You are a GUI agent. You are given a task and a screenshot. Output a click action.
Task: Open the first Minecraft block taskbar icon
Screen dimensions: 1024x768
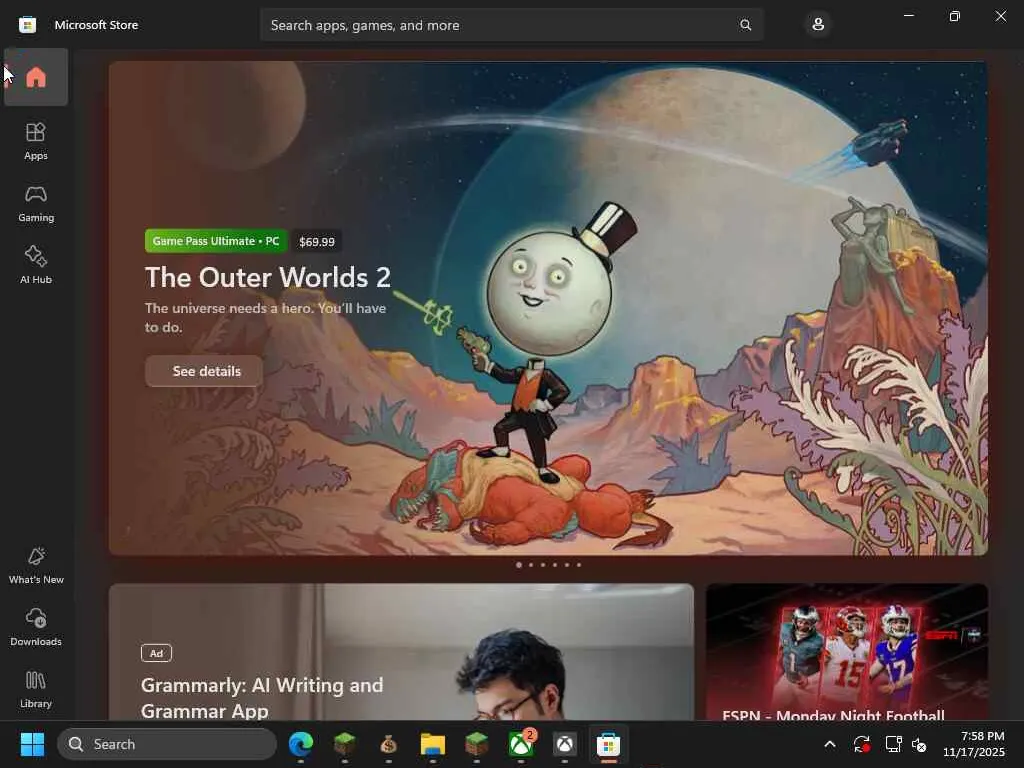point(345,744)
